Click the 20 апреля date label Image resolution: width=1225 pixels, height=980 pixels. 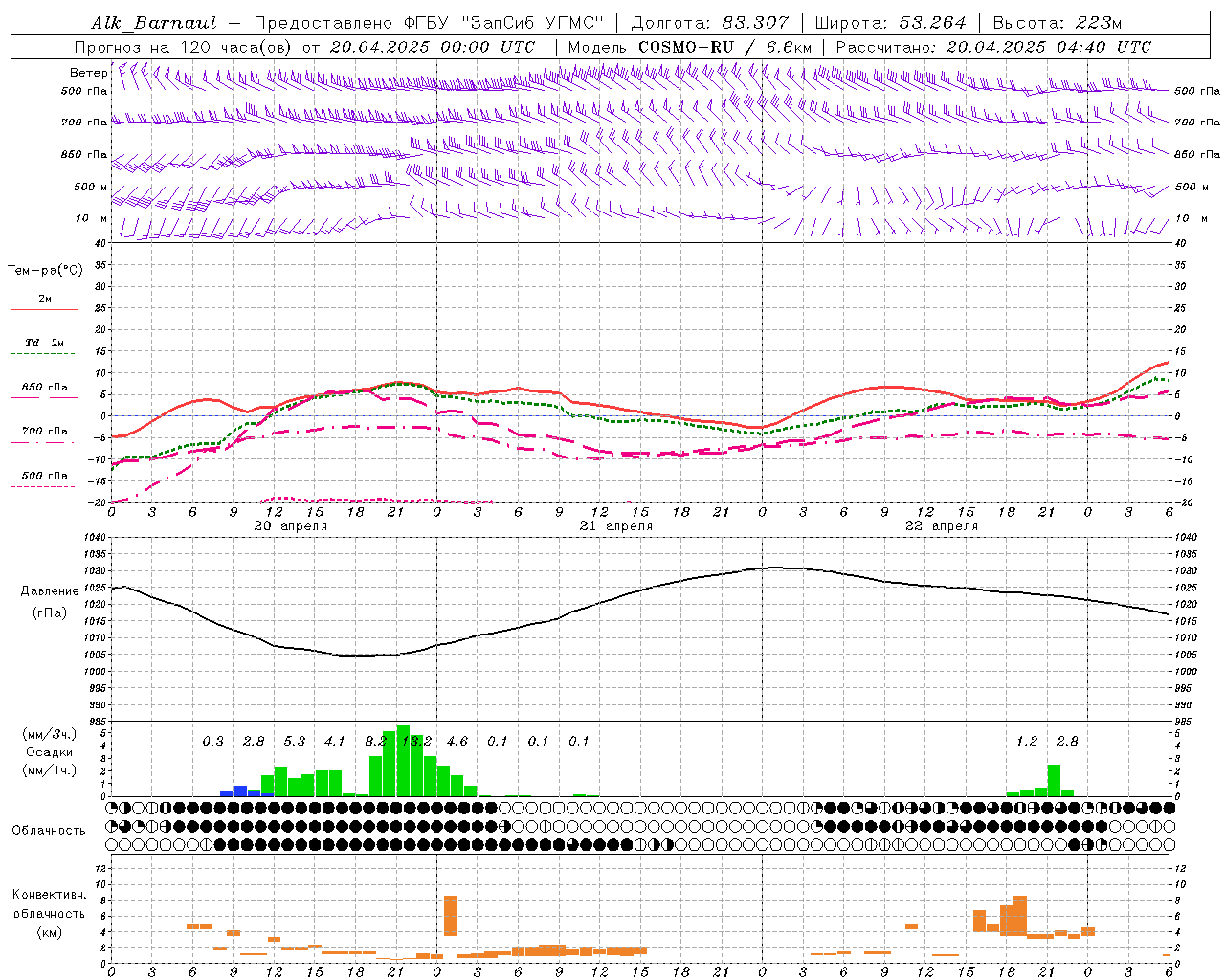[291, 526]
